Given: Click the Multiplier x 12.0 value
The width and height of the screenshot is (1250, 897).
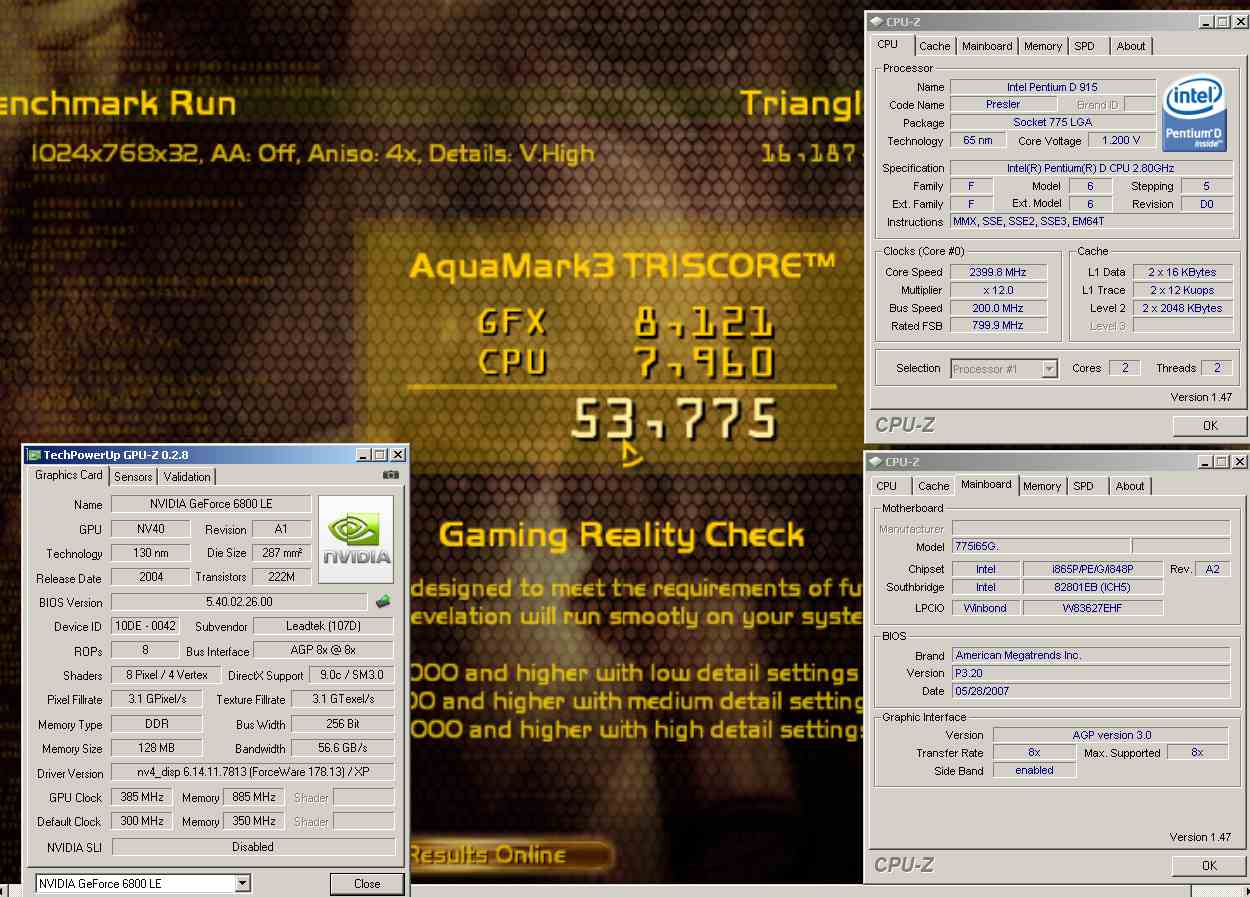Looking at the screenshot, I should (998, 290).
